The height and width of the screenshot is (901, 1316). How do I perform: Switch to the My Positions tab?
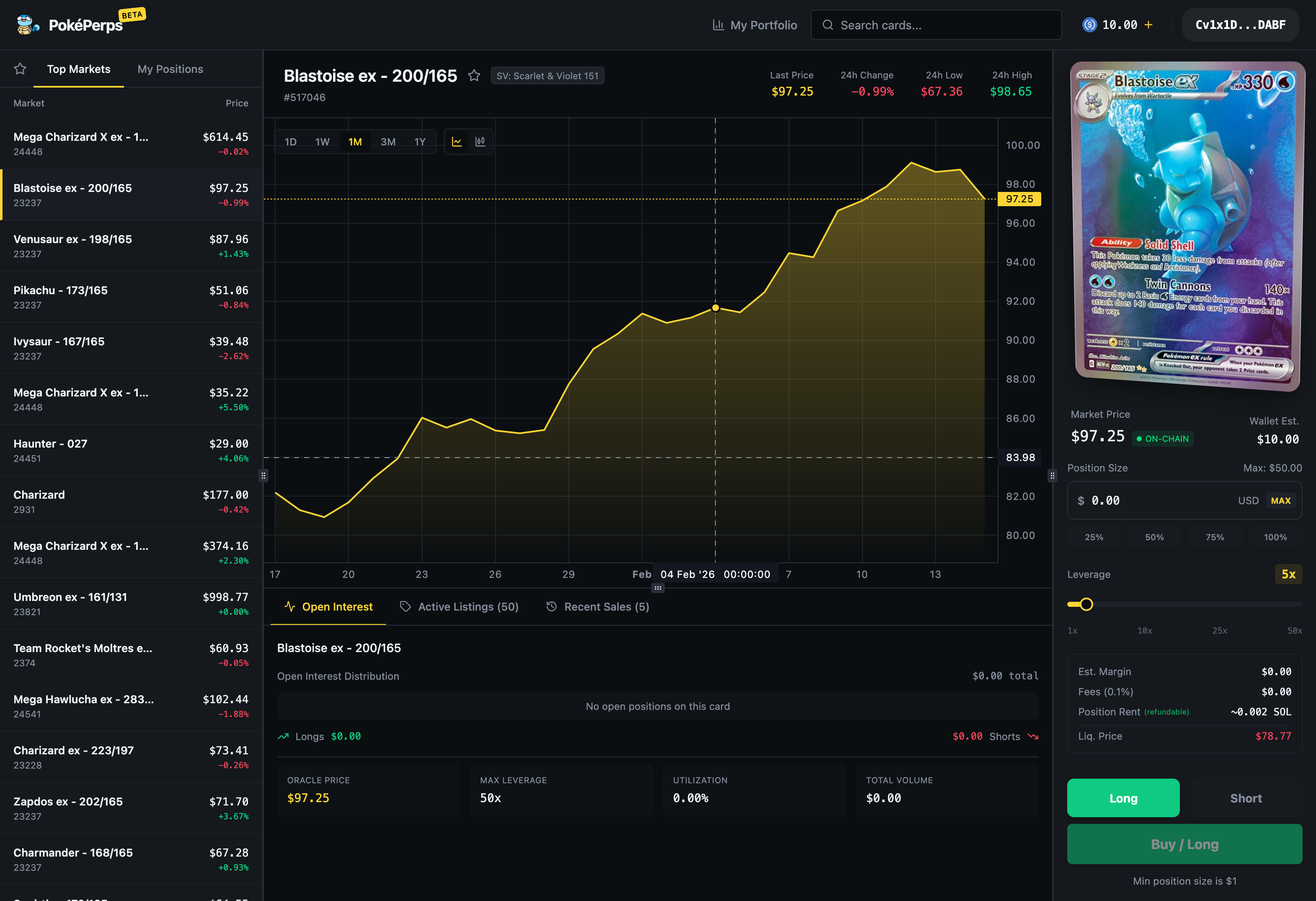170,69
